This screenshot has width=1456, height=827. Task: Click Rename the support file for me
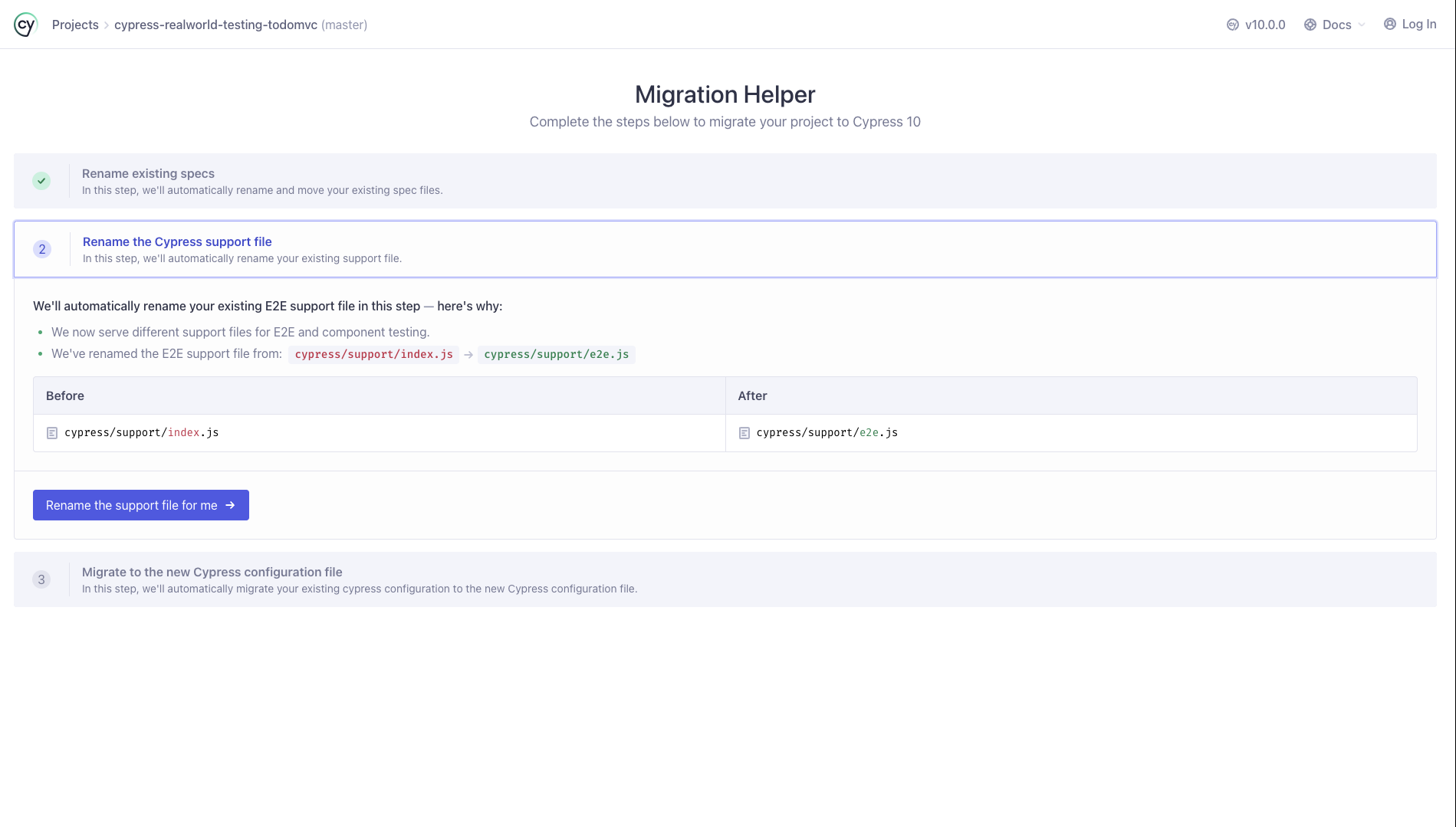141,505
